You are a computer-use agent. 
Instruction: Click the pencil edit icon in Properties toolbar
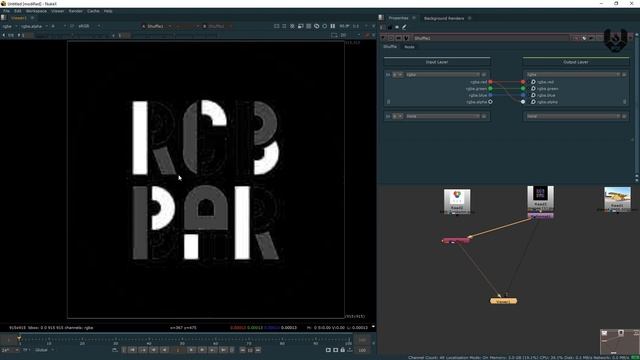pyautogui.click(x=404, y=27)
